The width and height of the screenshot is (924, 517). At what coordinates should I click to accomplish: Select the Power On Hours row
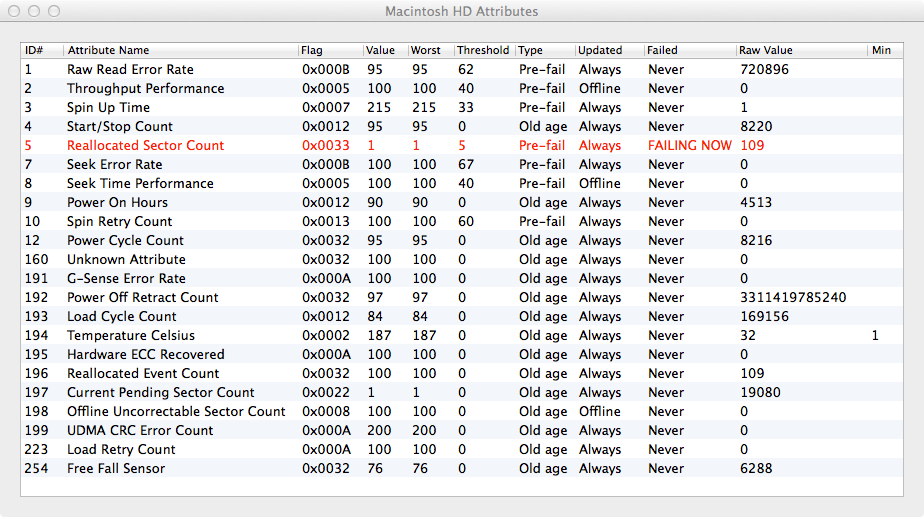tap(462, 203)
